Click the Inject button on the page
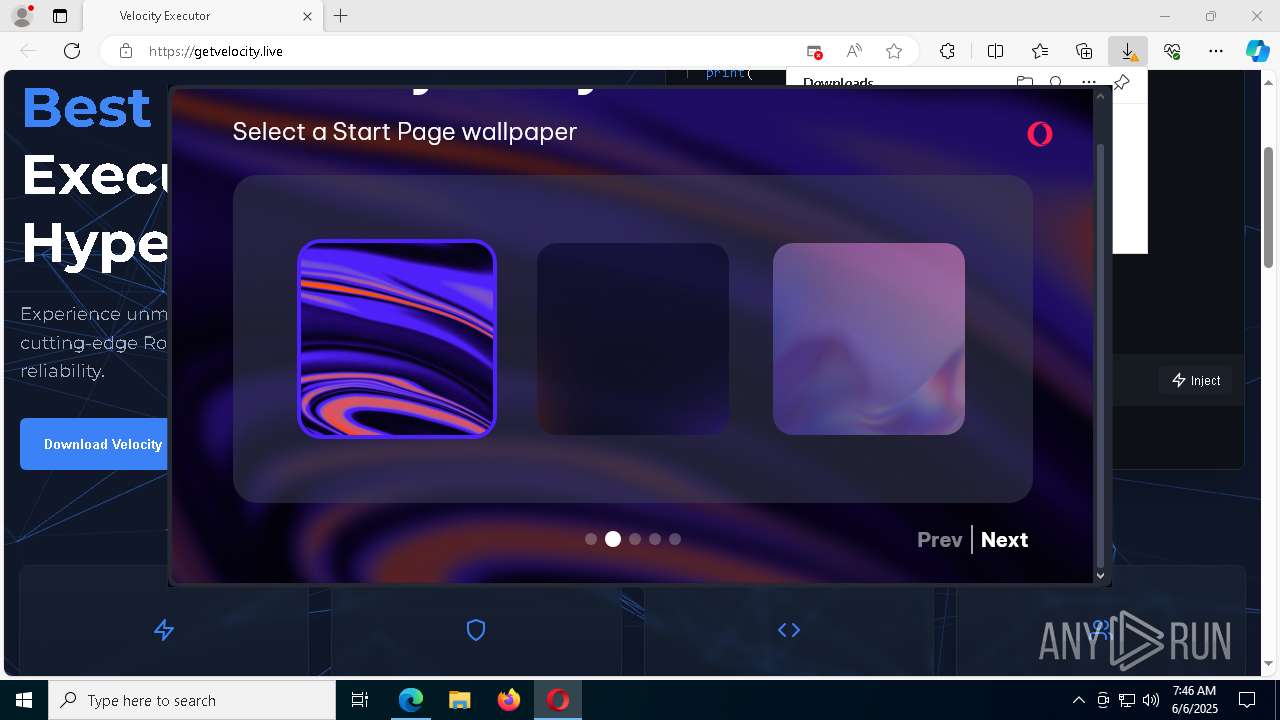 (x=1196, y=380)
